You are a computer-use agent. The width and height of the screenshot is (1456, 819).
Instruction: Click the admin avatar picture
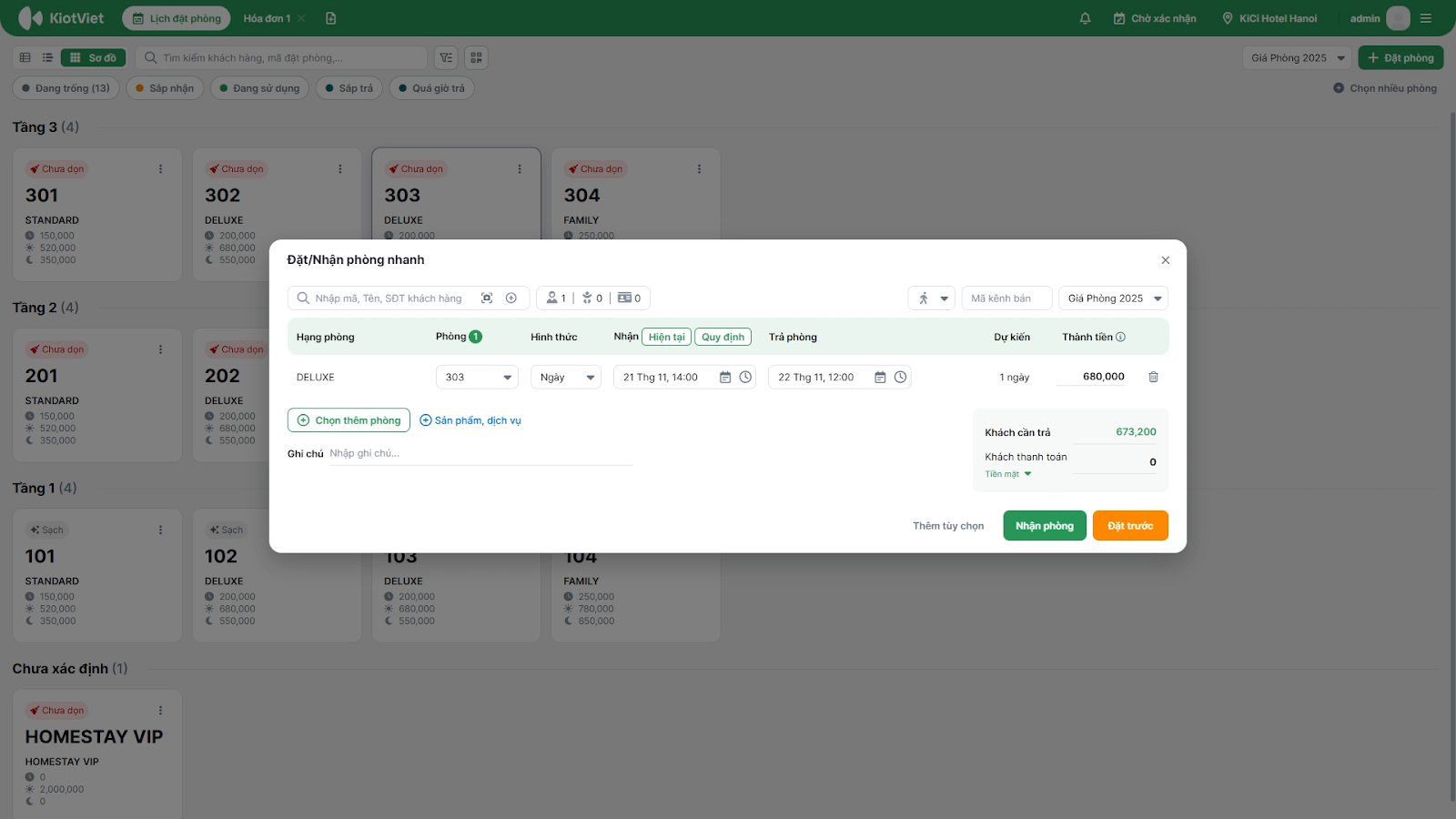point(1398,18)
